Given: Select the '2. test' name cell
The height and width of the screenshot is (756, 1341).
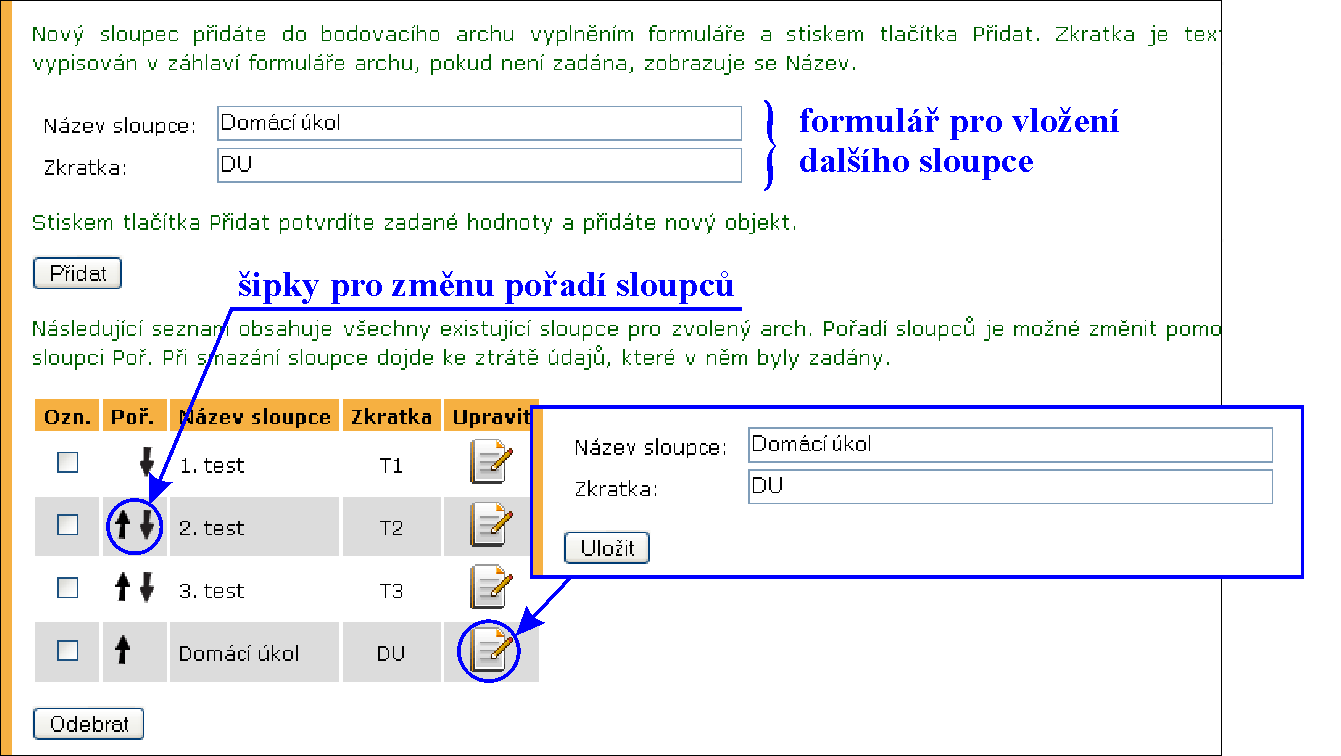Looking at the screenshot, I should point(254,527).
